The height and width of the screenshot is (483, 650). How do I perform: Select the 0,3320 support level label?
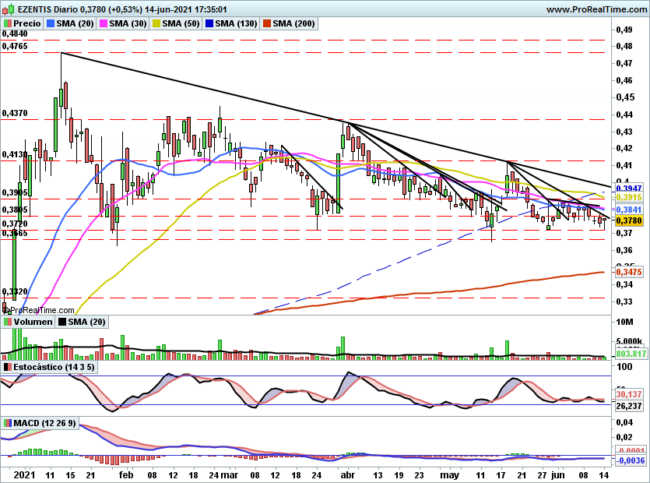[x=15, y=291]
